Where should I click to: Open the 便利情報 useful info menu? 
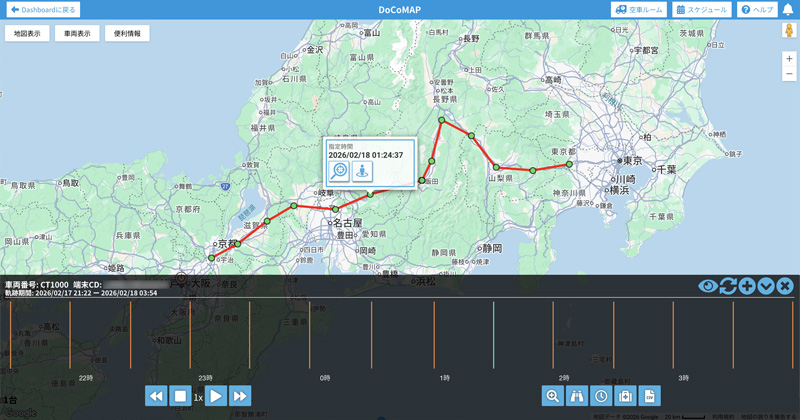pyautogui.click(x=127, y=33)
